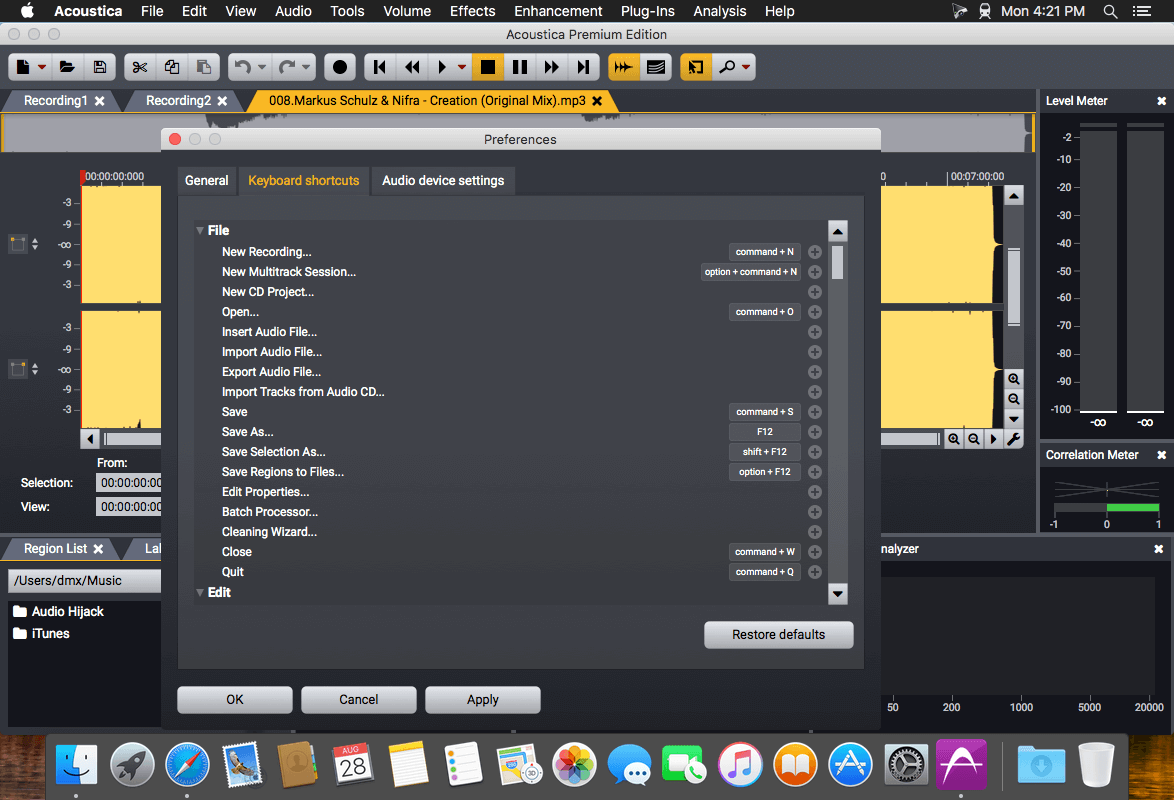Click the Record button in toolbar

coord(339,67)
